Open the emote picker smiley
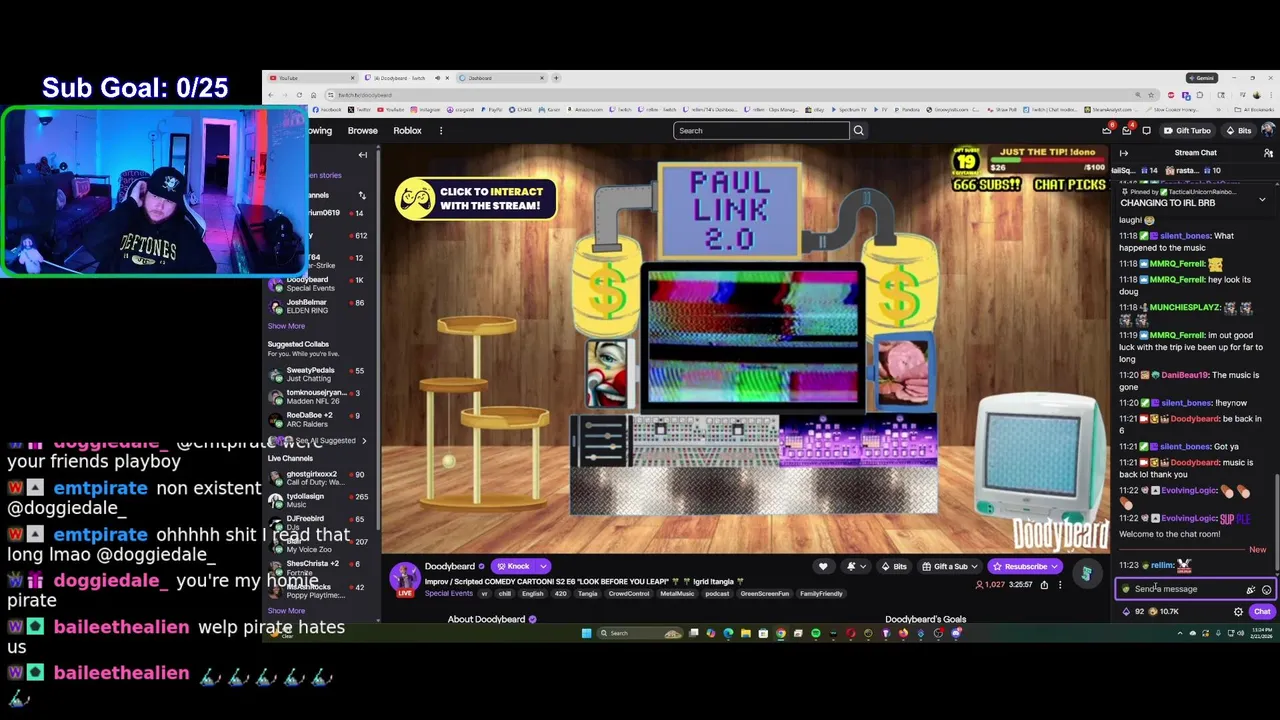 1266,590
